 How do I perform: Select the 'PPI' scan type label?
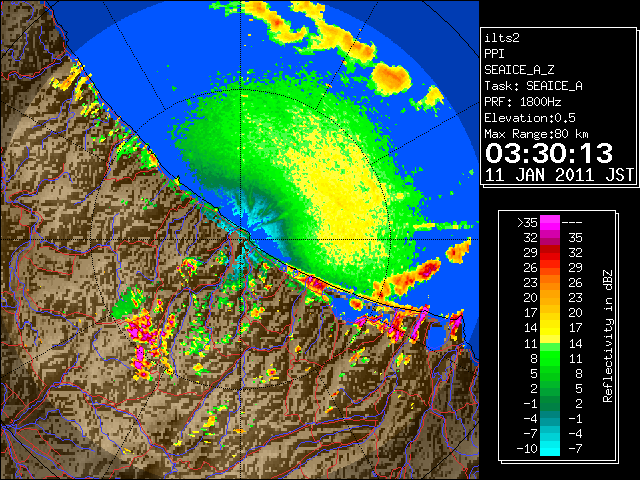coord(494,54)
